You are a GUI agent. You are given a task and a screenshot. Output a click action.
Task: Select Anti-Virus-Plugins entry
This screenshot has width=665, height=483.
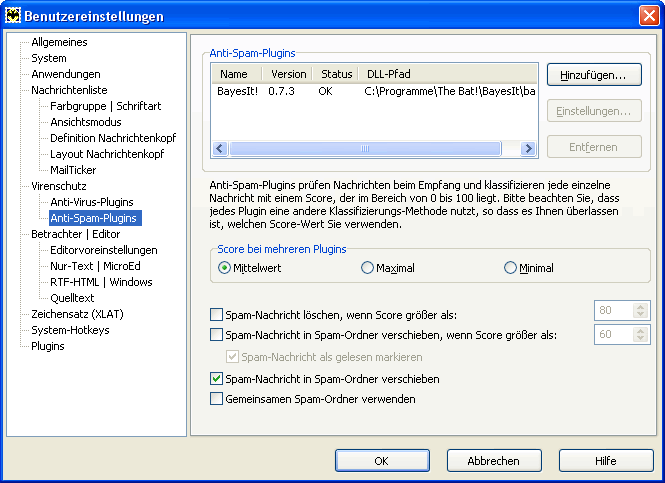[92, 202]
